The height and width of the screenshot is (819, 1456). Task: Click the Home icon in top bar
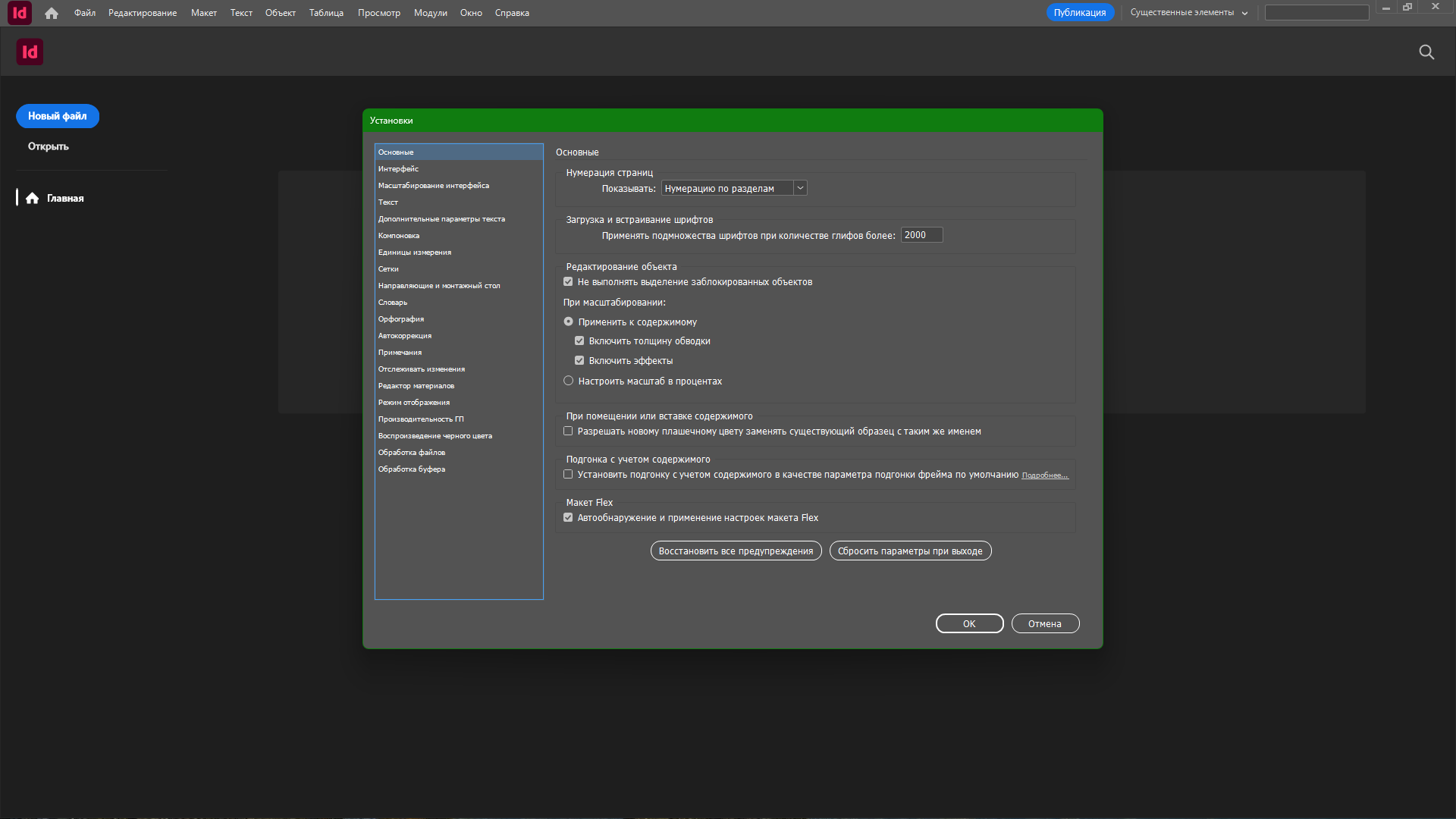point(52,13)
